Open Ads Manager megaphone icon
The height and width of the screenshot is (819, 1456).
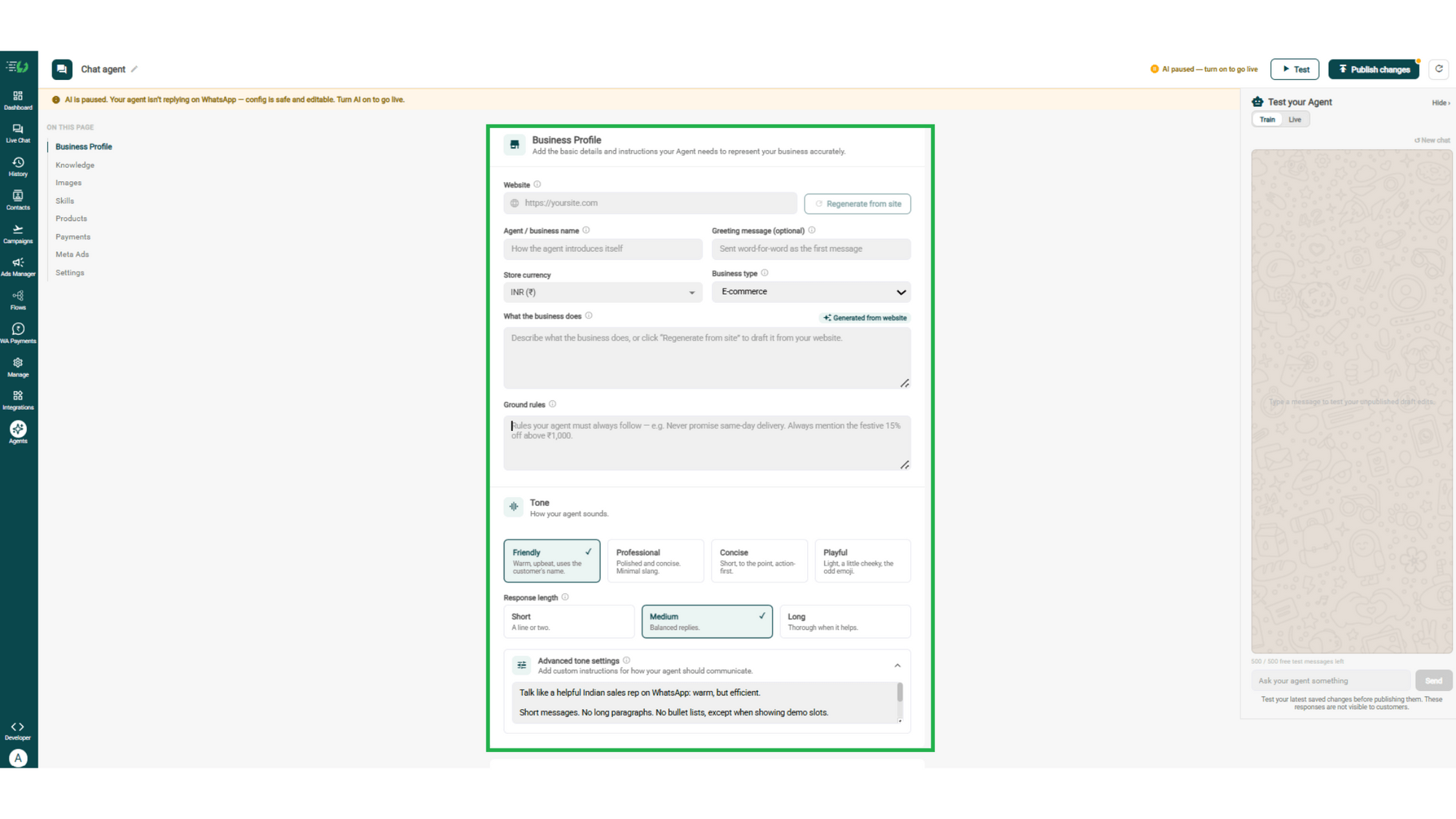(18, 267)
